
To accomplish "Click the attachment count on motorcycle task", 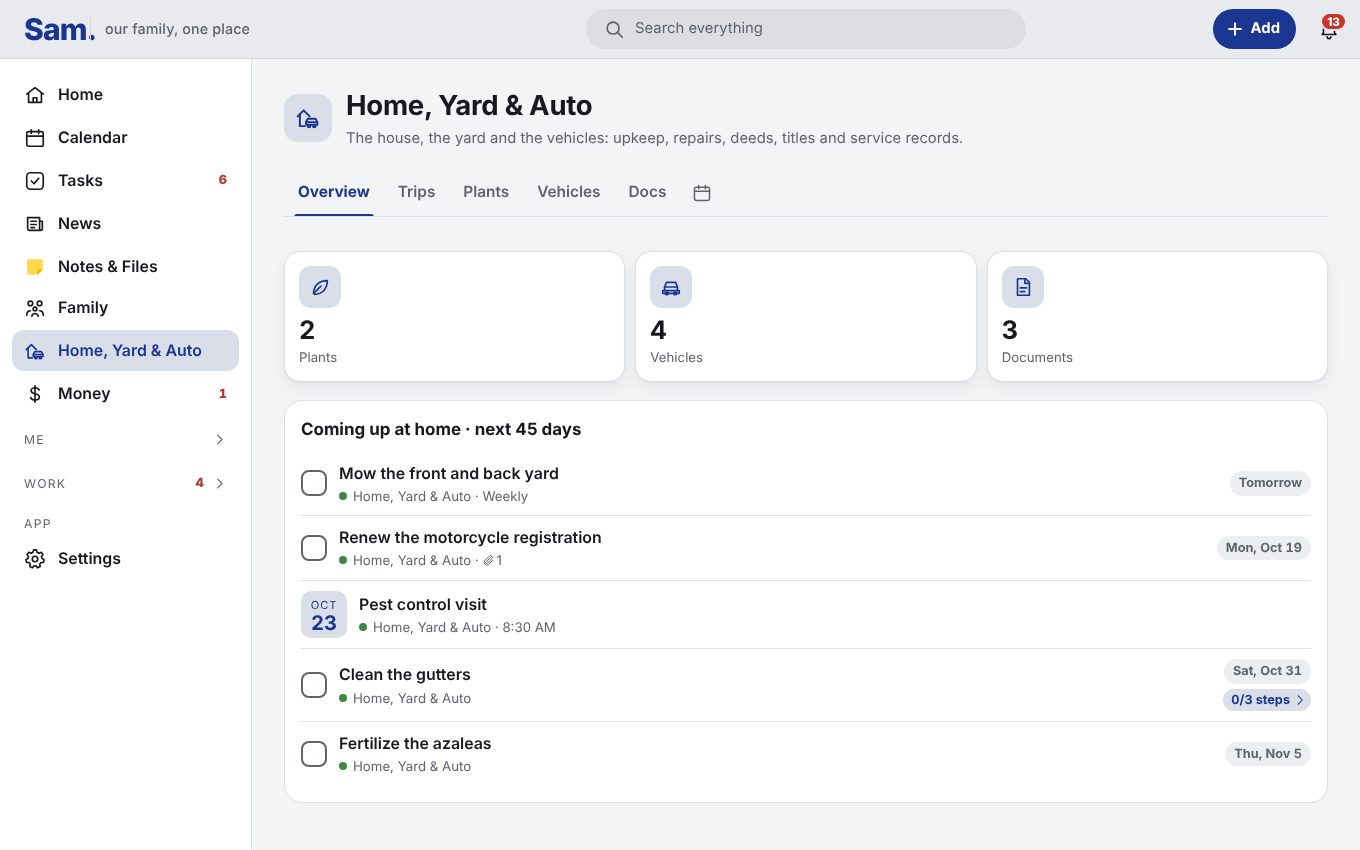I will (493, 561).
